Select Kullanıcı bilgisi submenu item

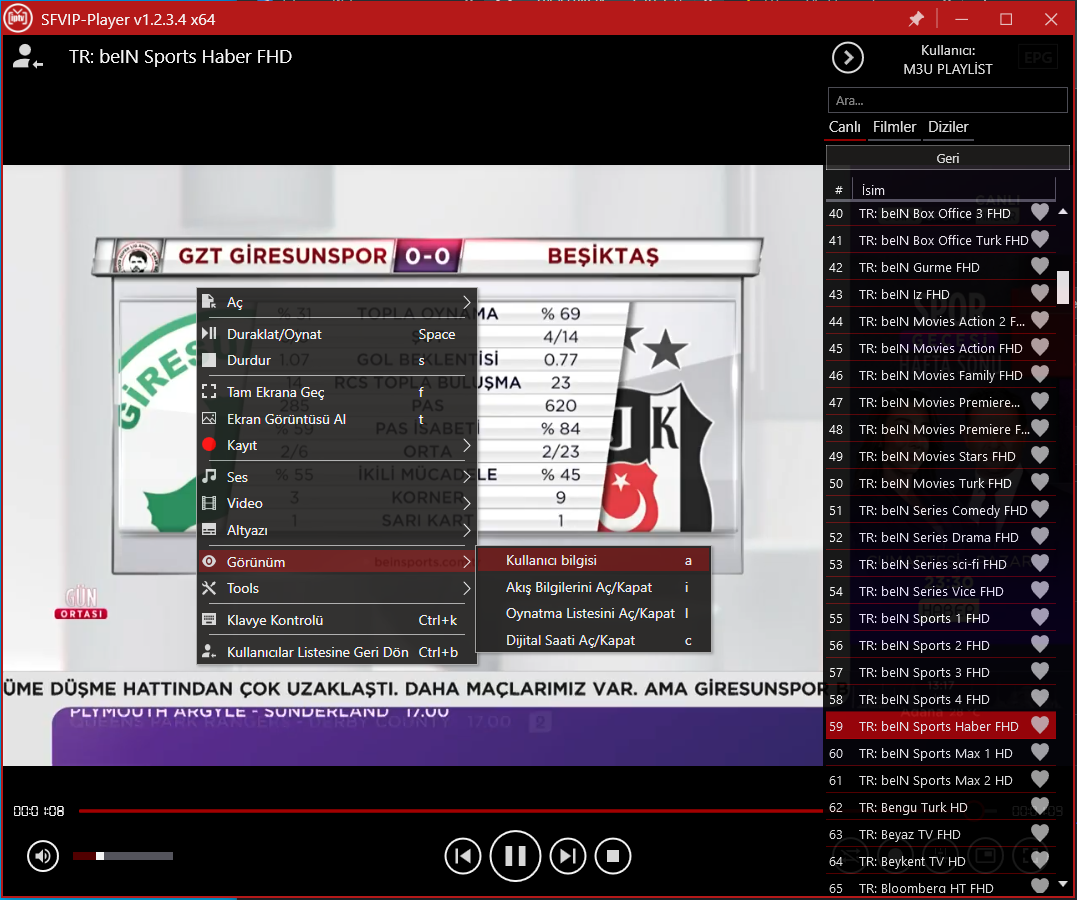[593, 561]
